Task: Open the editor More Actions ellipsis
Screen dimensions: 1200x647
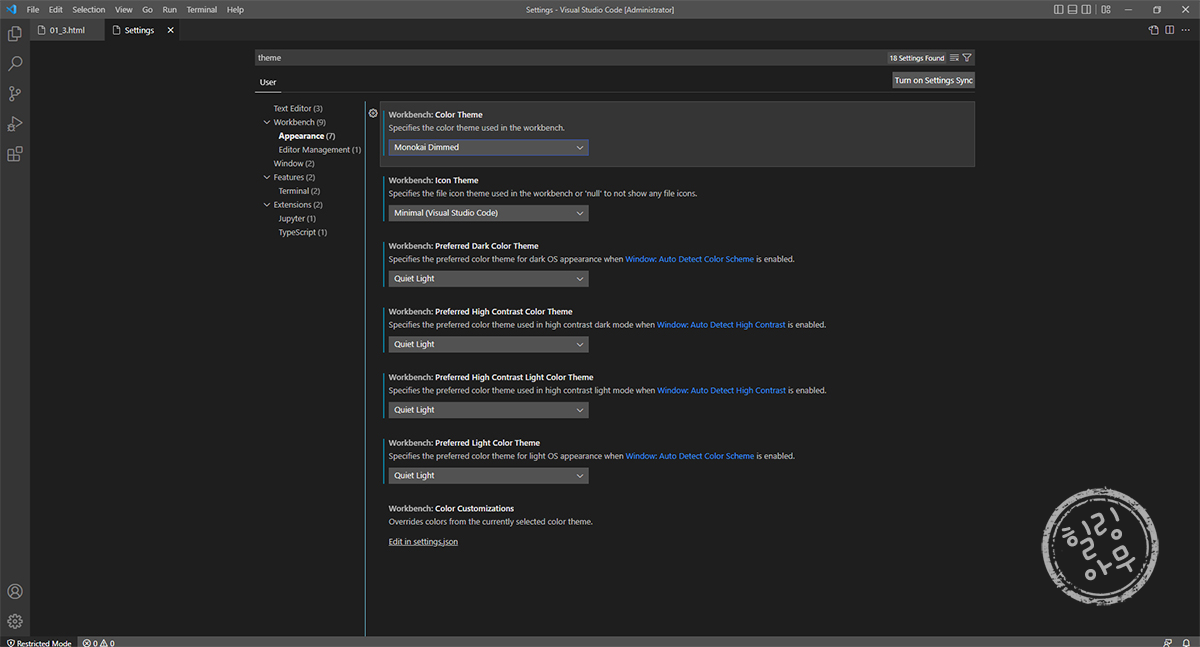Action: (x=1186, y=30)
